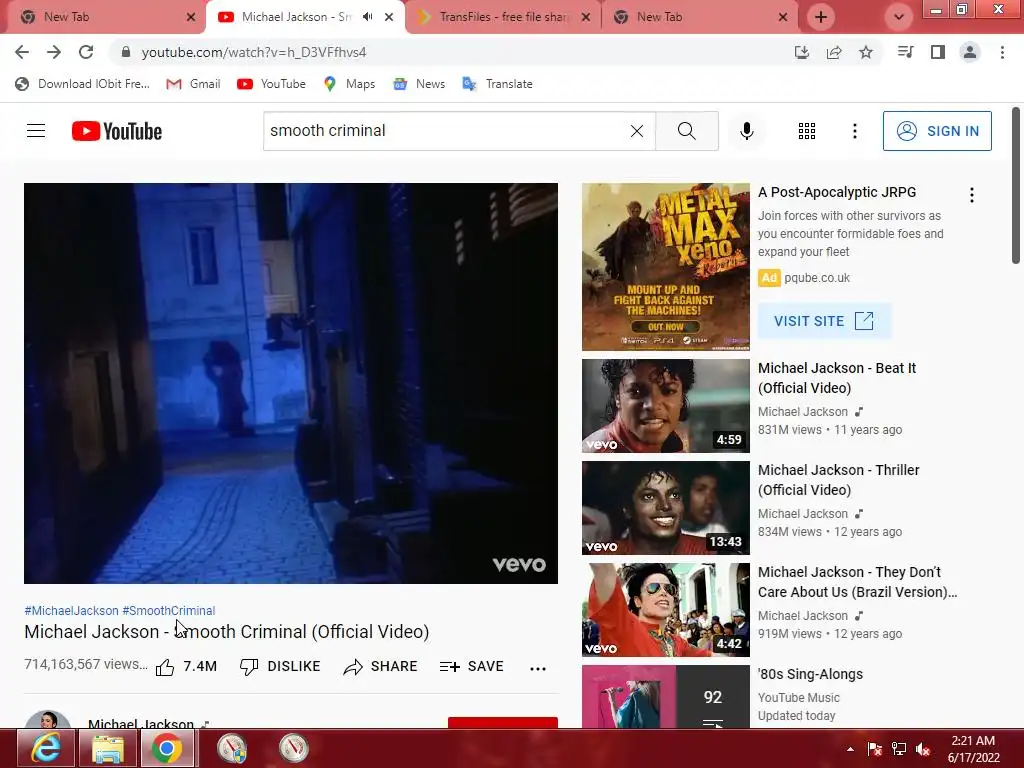This screenshot has height=768, width=1024.
Task: Open the YouTube apps grid
Action: coord(807,131)
